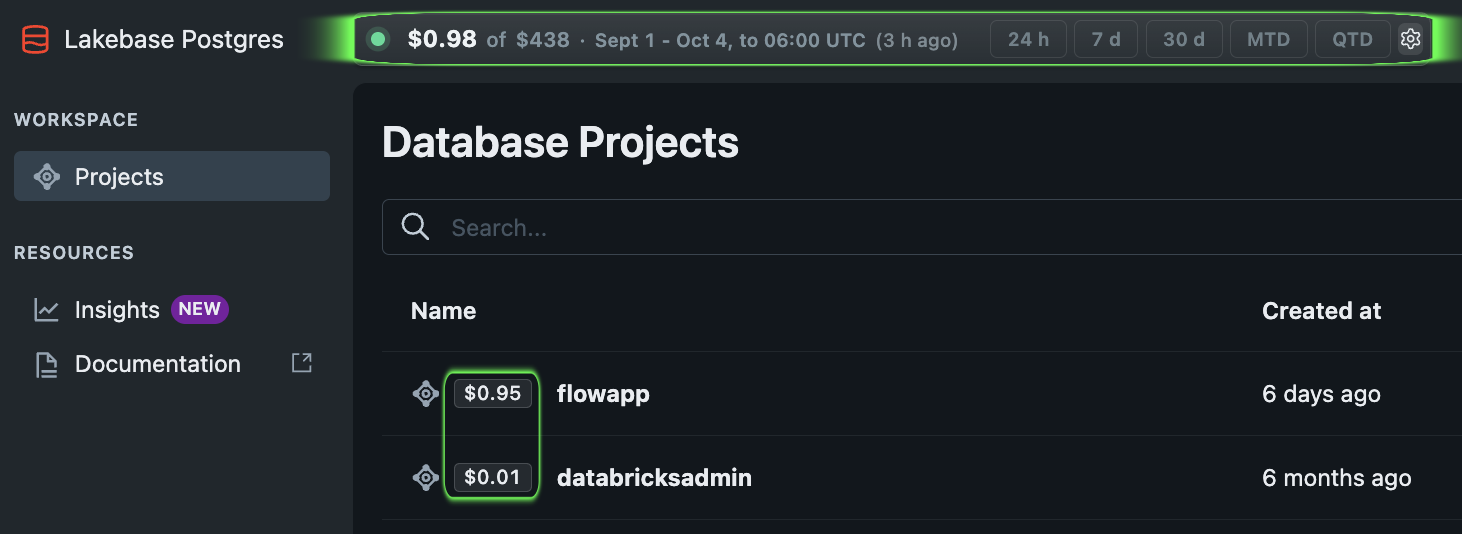Click the project icon in flowapp row
This screenshot has height=534, width=1462.
point(426,394)
